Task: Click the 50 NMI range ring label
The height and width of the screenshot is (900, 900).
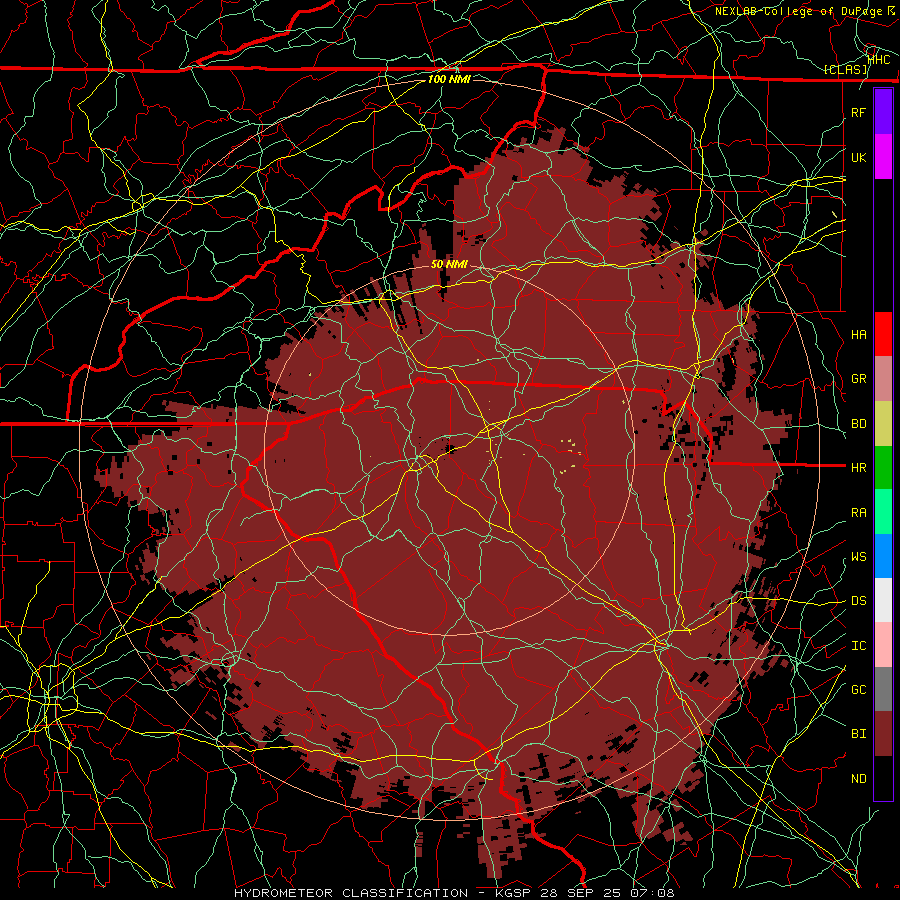Action: 449,264
